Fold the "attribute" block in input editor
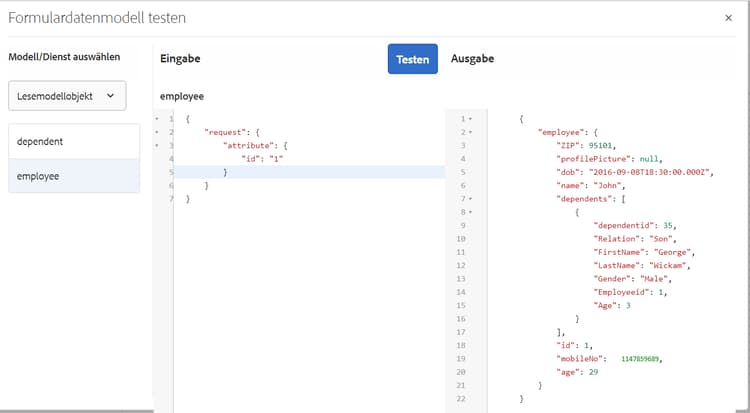This screenshot has height=413, width=750. (156, 146)
